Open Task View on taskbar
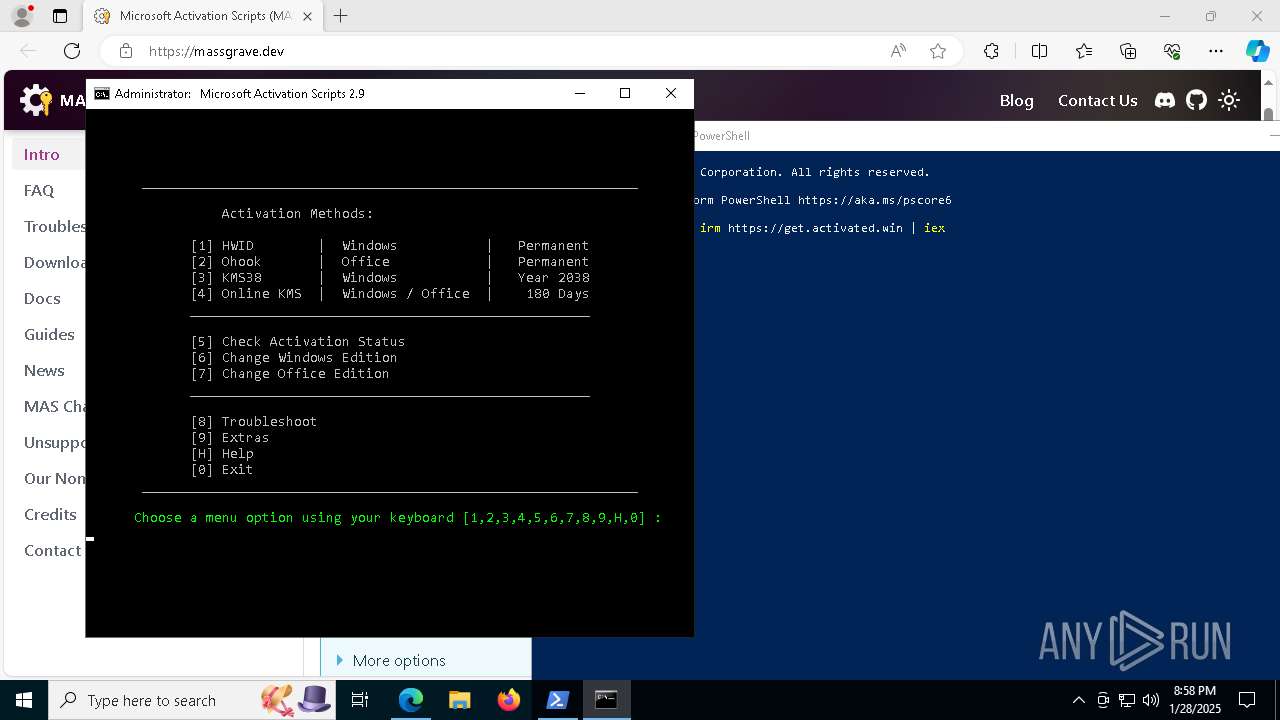The height and width of the screenshot is (720, 1280). [360, 700]
